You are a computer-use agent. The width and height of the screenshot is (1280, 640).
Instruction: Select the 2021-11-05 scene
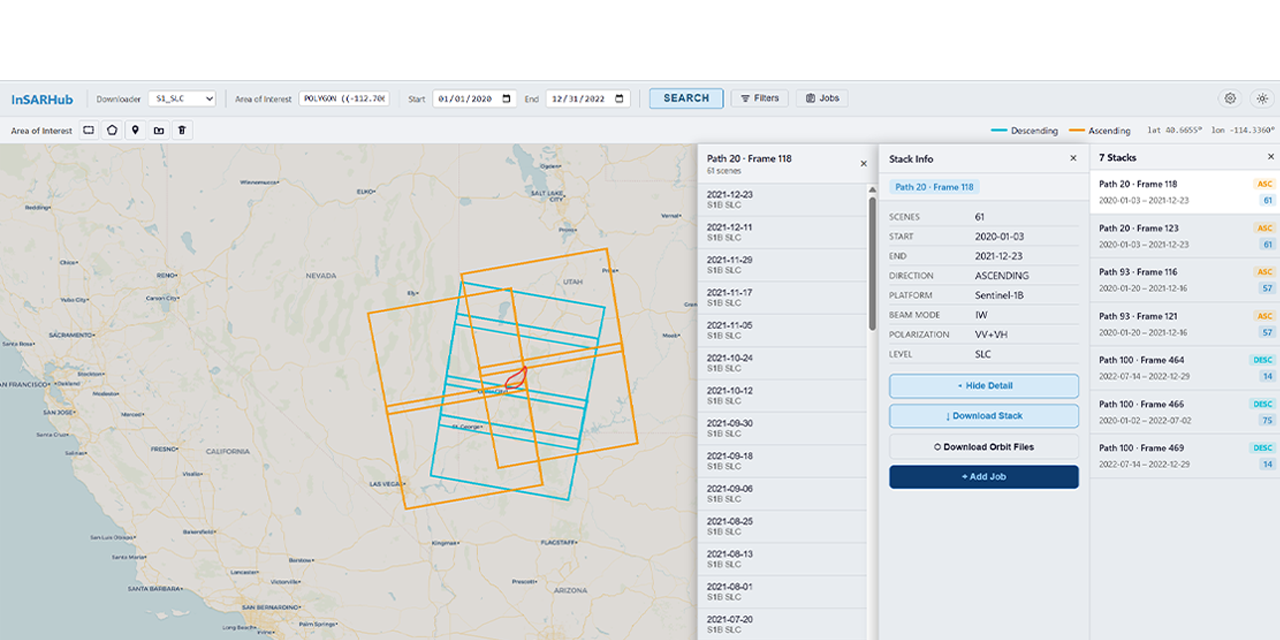tap(782, 330)
